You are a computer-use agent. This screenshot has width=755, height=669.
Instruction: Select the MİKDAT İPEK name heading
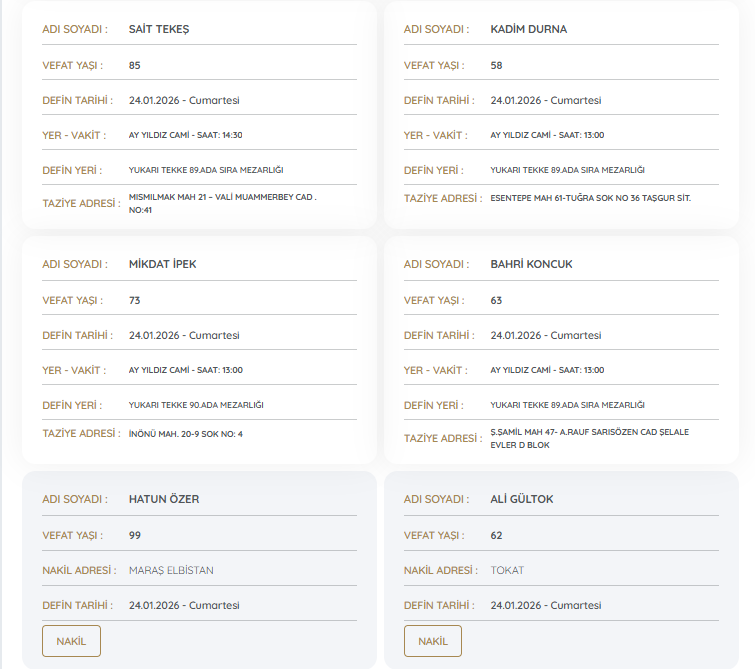[162, 264]
